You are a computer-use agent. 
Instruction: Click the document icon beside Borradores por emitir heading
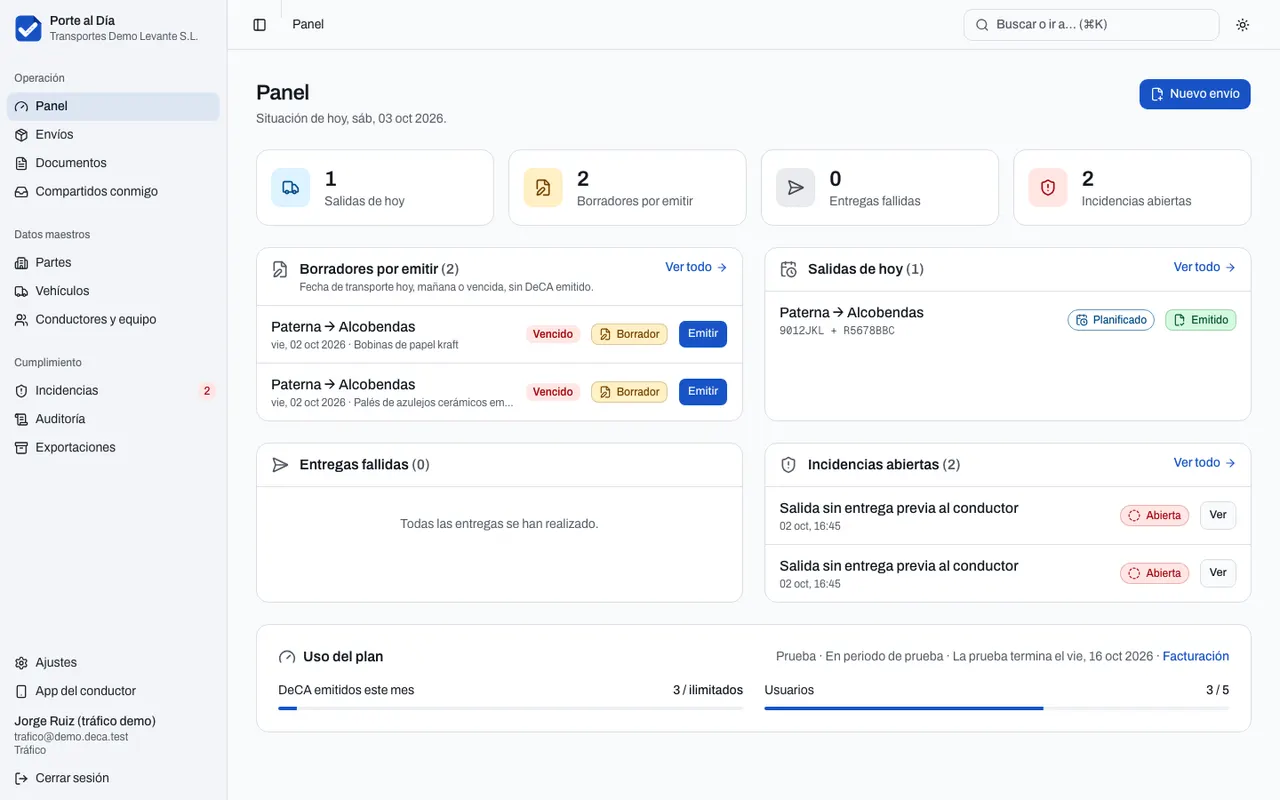click(280, 269)
